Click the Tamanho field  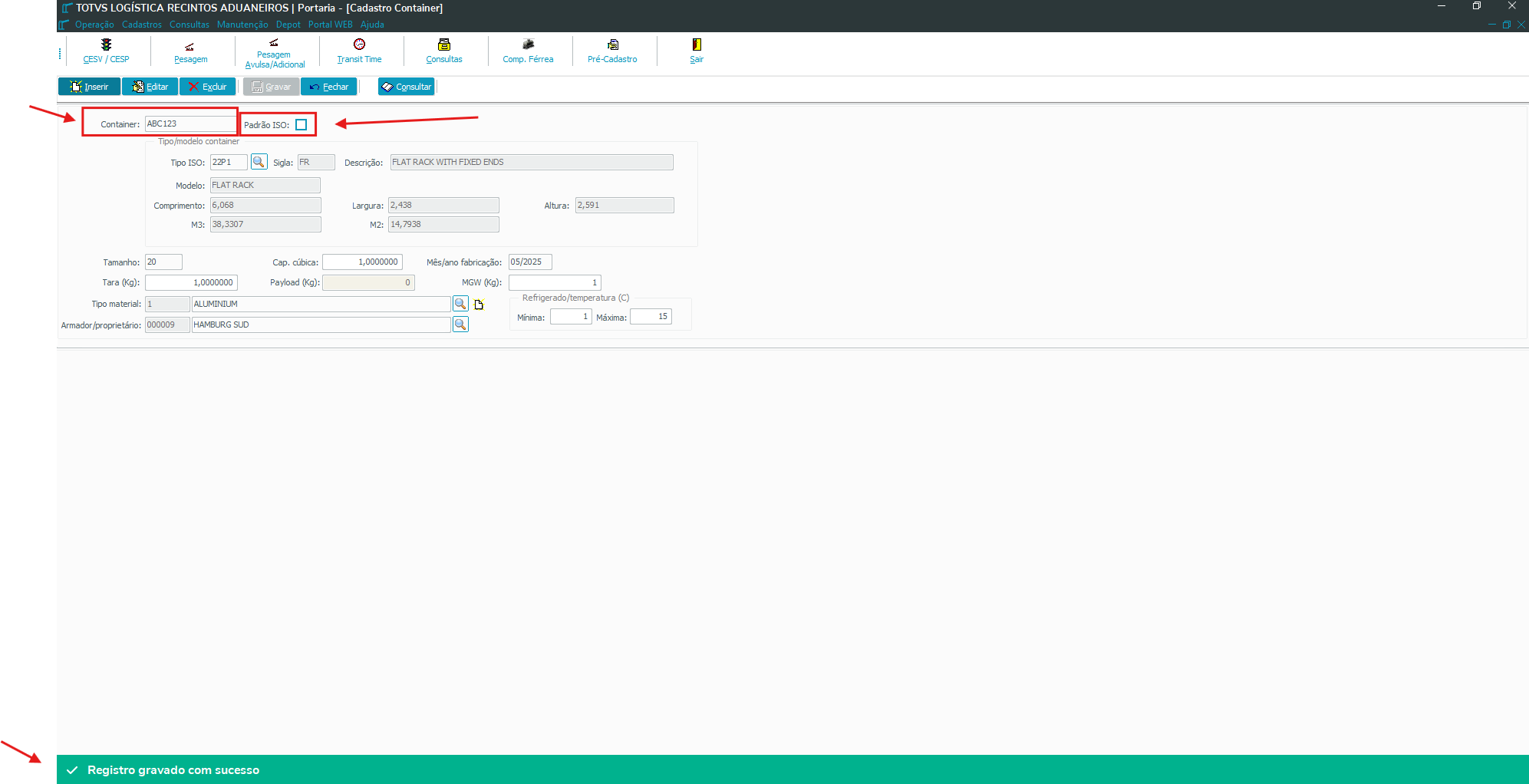pyautogui.click(x=163, y=262)
